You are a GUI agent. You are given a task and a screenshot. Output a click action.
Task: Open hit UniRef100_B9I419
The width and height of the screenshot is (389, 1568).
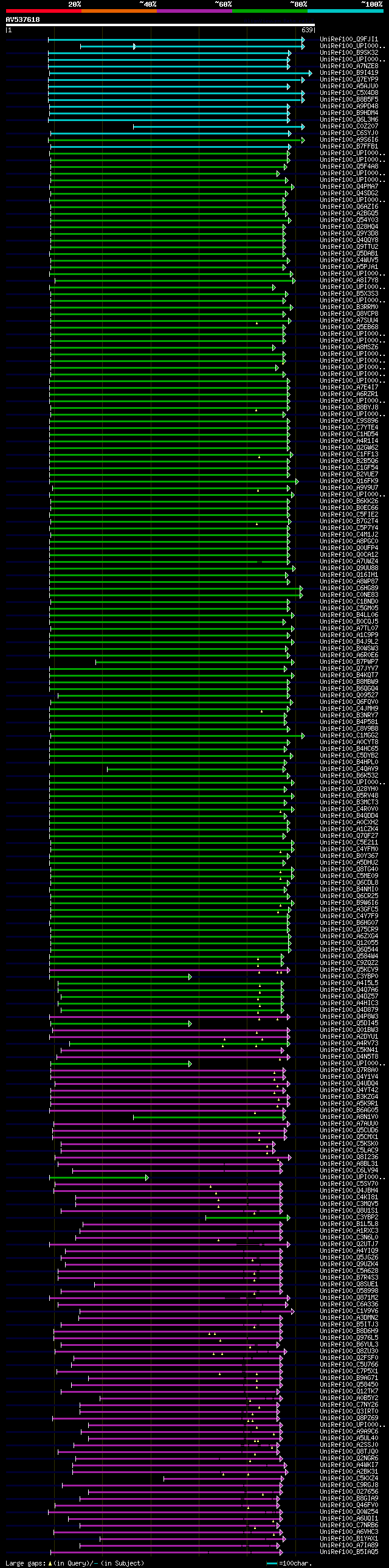(349, 73)
